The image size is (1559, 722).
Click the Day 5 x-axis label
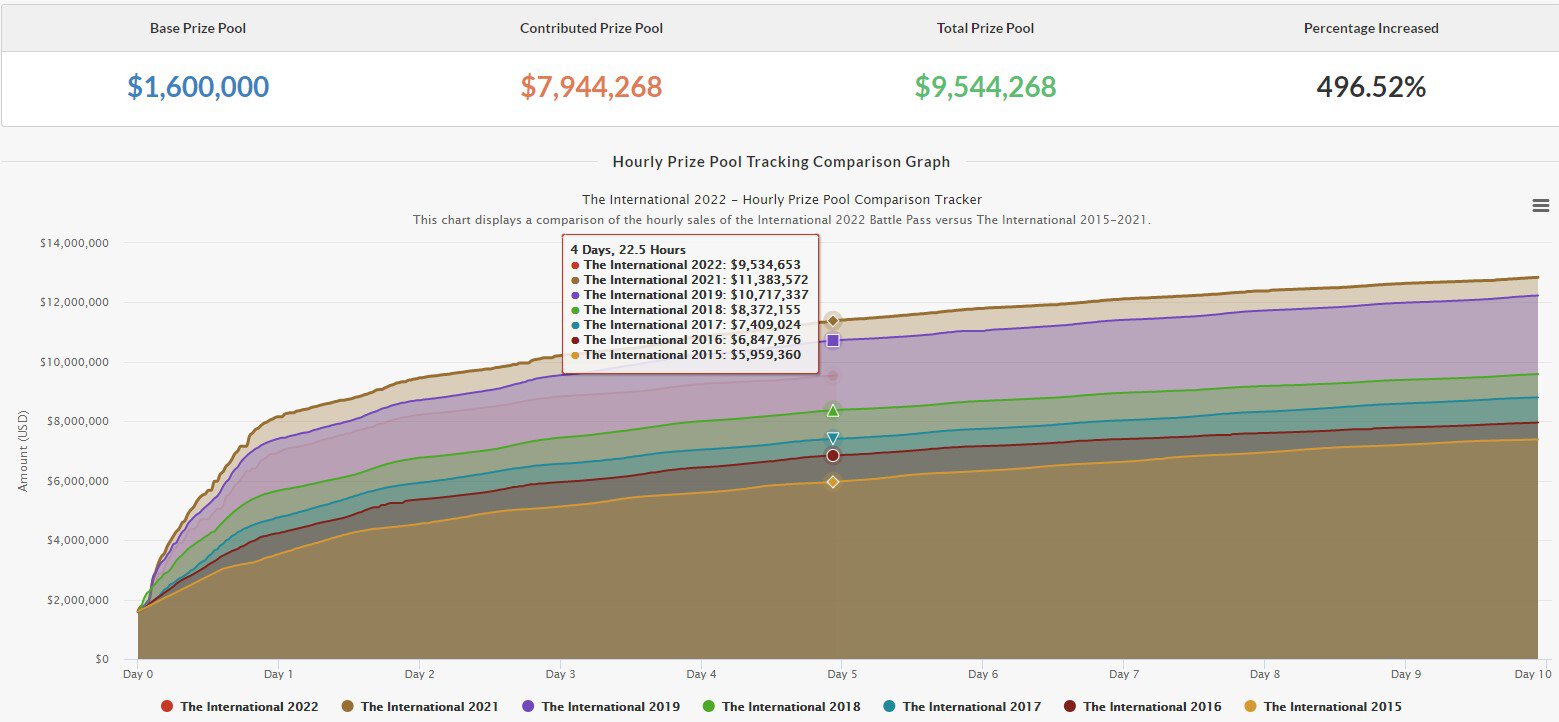click(842, 674)
